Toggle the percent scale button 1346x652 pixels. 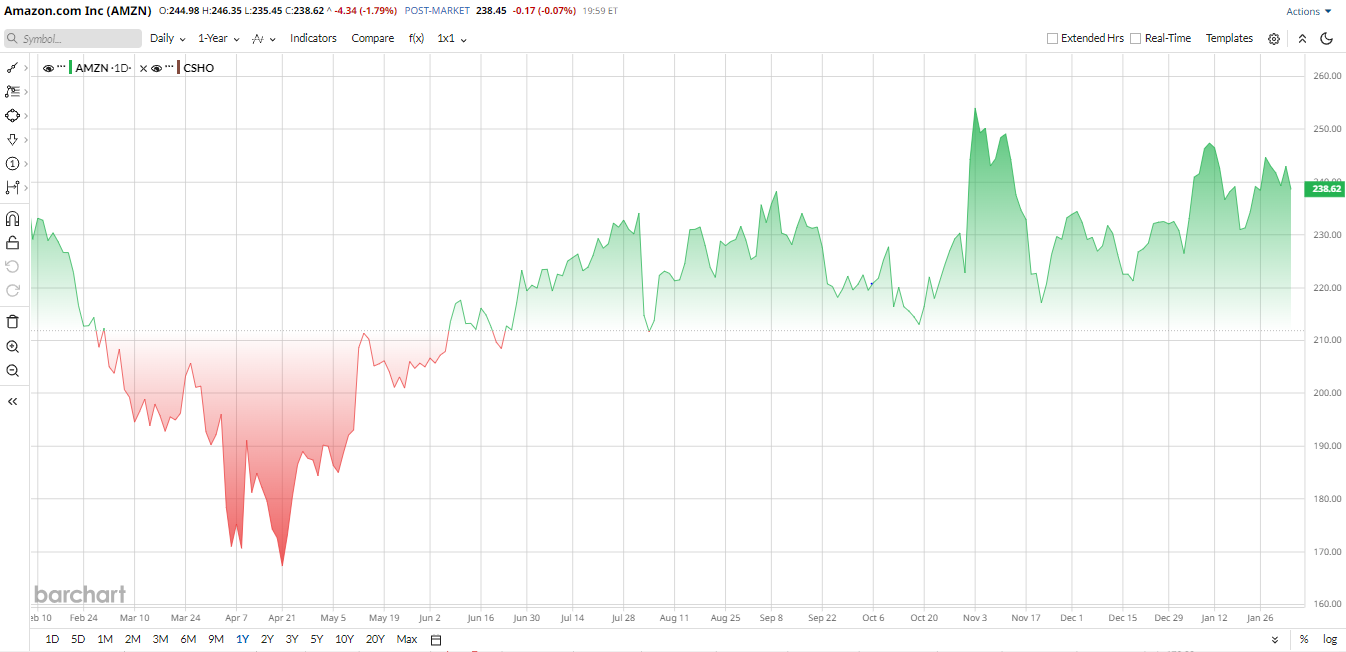click(x=1304, y=640)
